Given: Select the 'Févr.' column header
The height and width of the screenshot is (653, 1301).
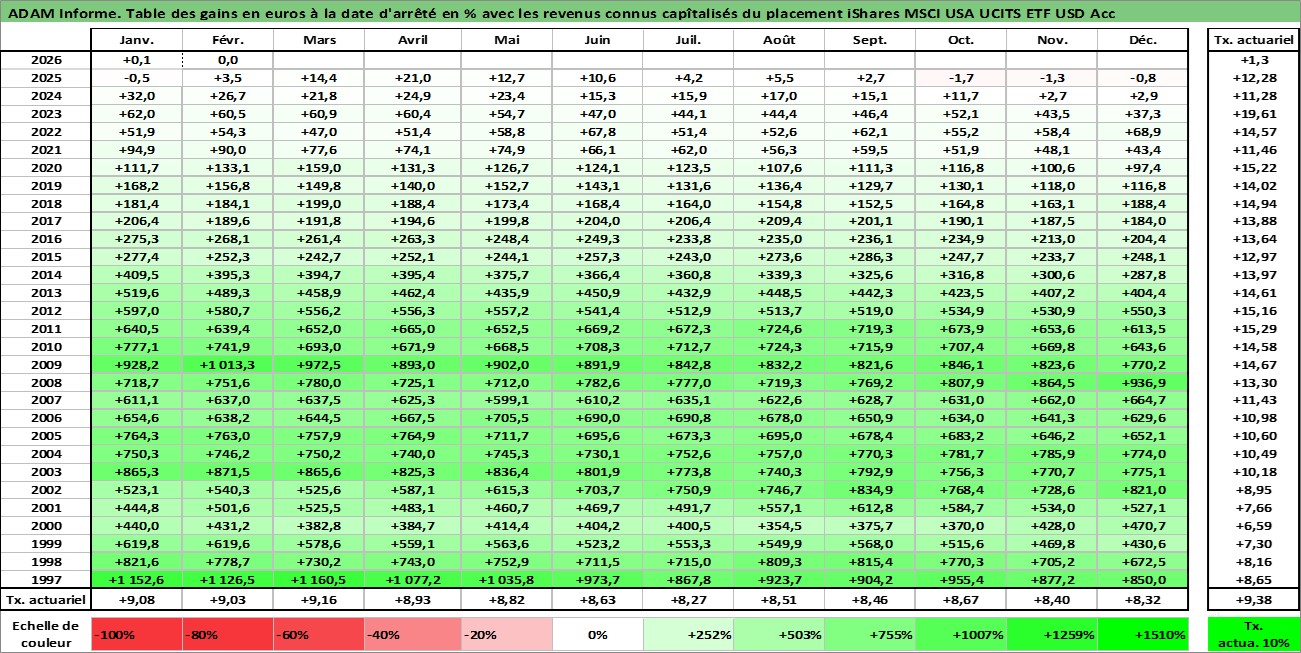Looking at the screenshot, I should click(228, 40).
